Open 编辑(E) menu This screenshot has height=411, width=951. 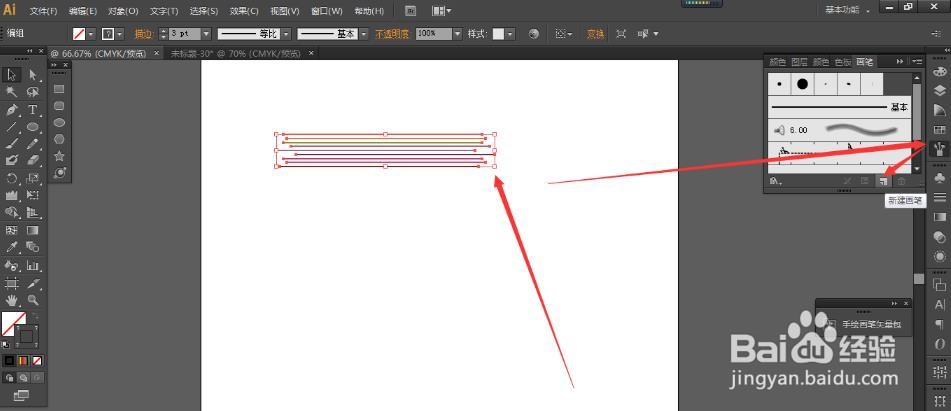click(x=83, y=11)
